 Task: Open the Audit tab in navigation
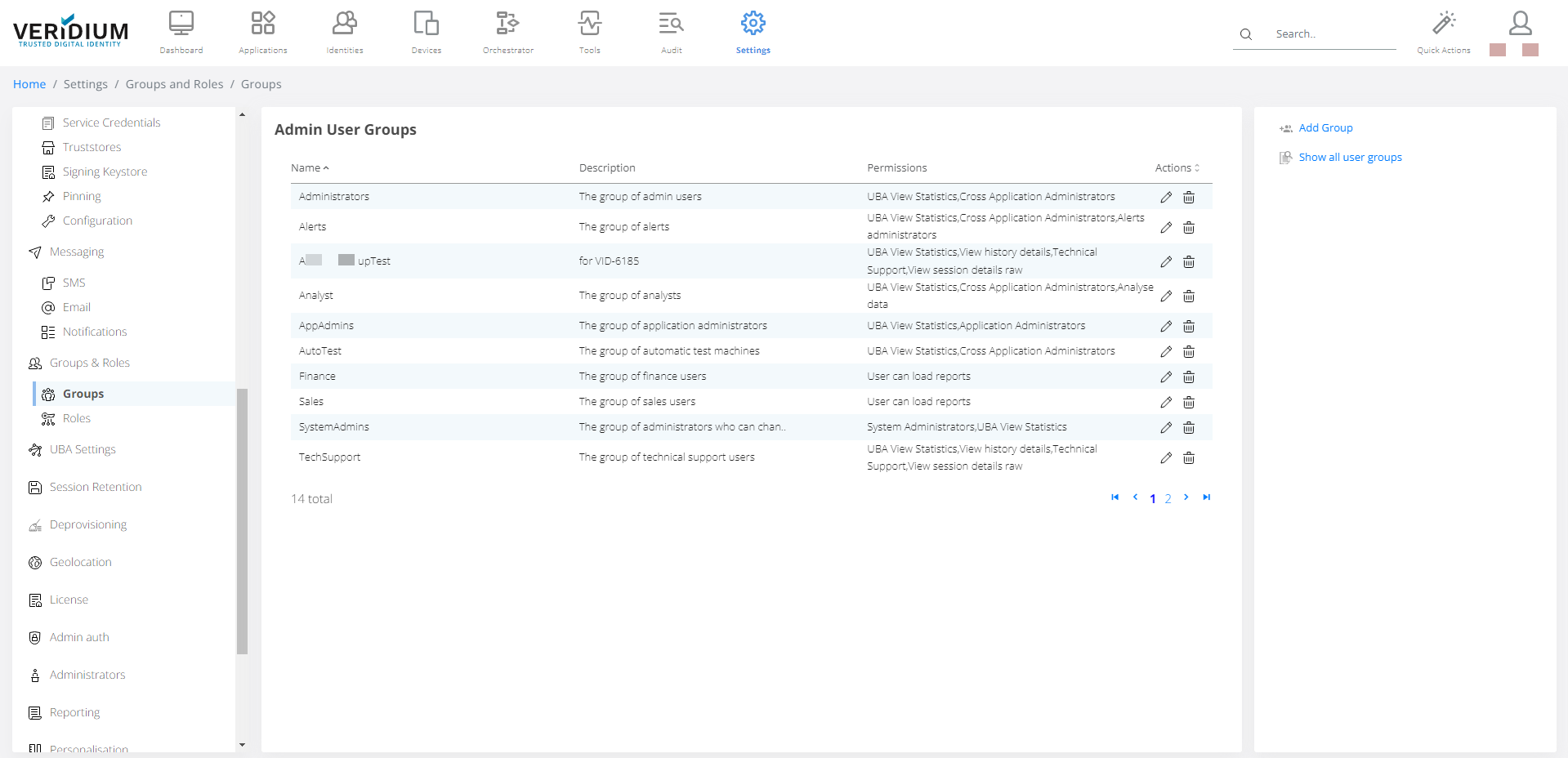click(x=671, y=32)
